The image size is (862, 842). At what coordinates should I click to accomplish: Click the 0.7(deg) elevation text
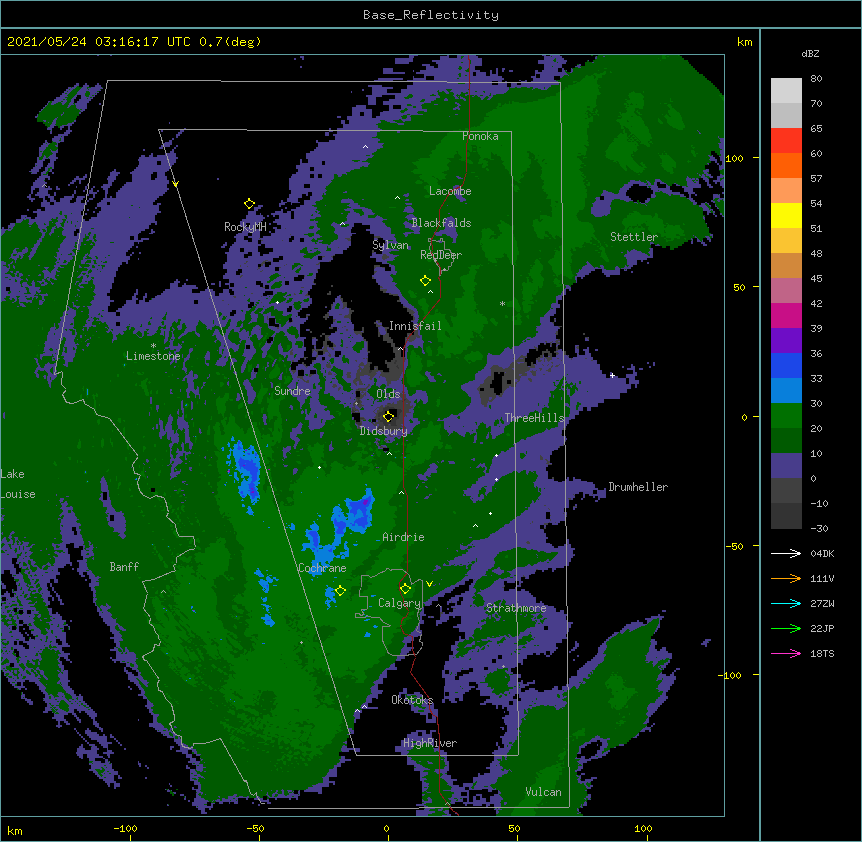click(x=230, y=42)
